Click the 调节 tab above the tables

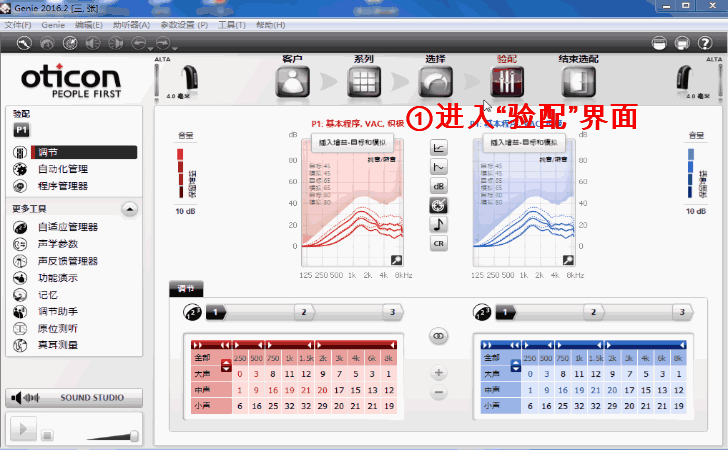click(x=186, y=289)
